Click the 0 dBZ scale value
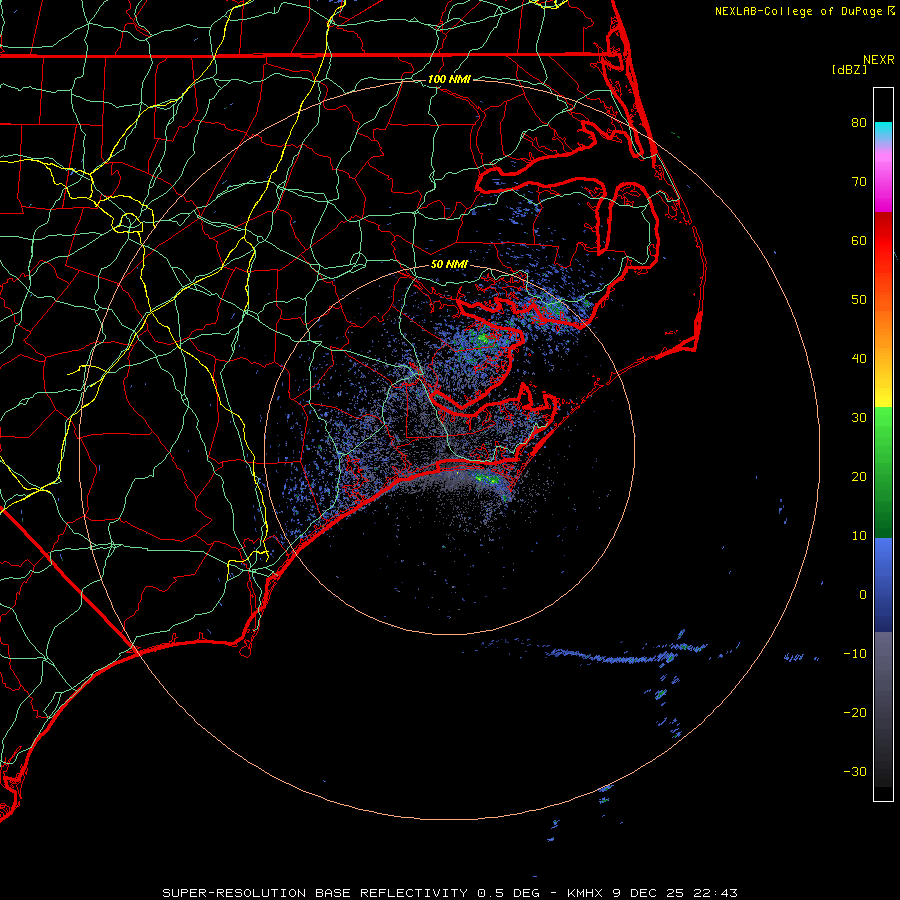This screenshot has width=900, height=900. coord(863,595)
